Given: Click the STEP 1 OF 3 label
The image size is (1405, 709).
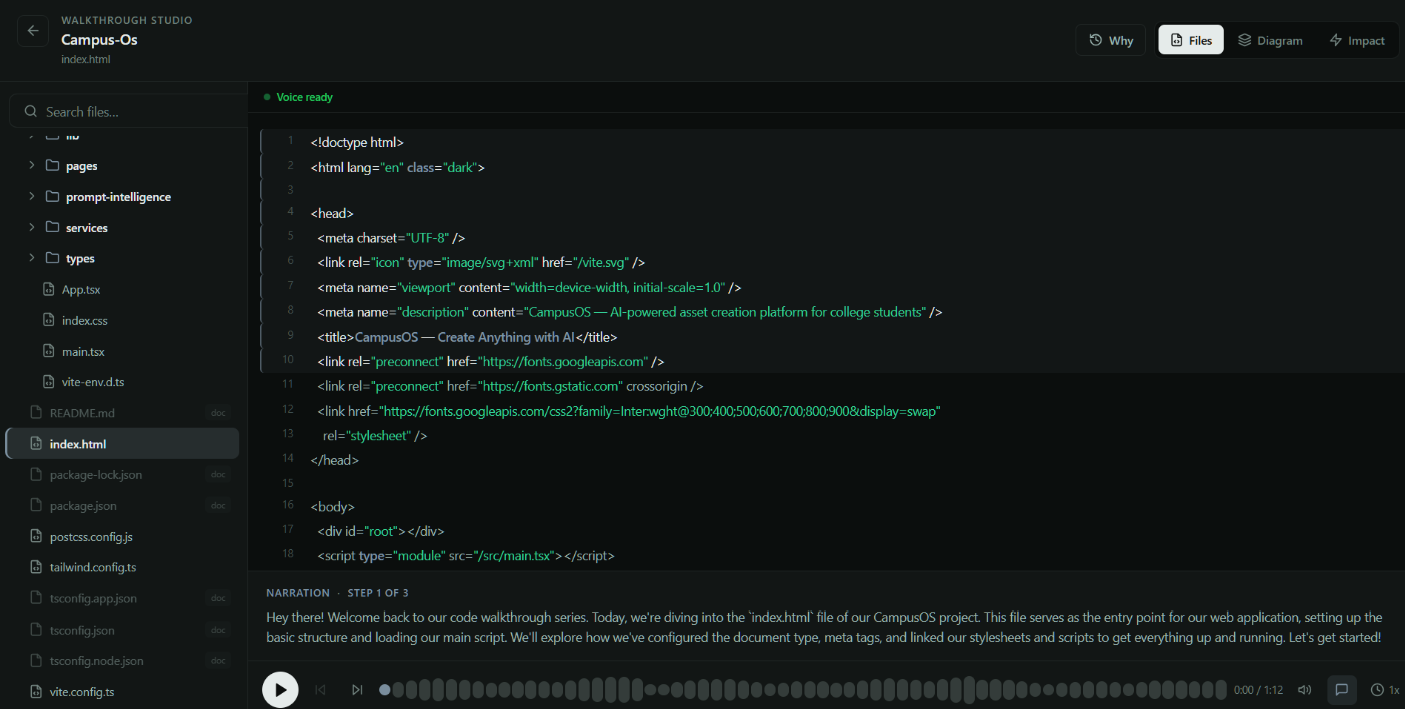Looking at the screenshot, I should [x=378, y=593].
